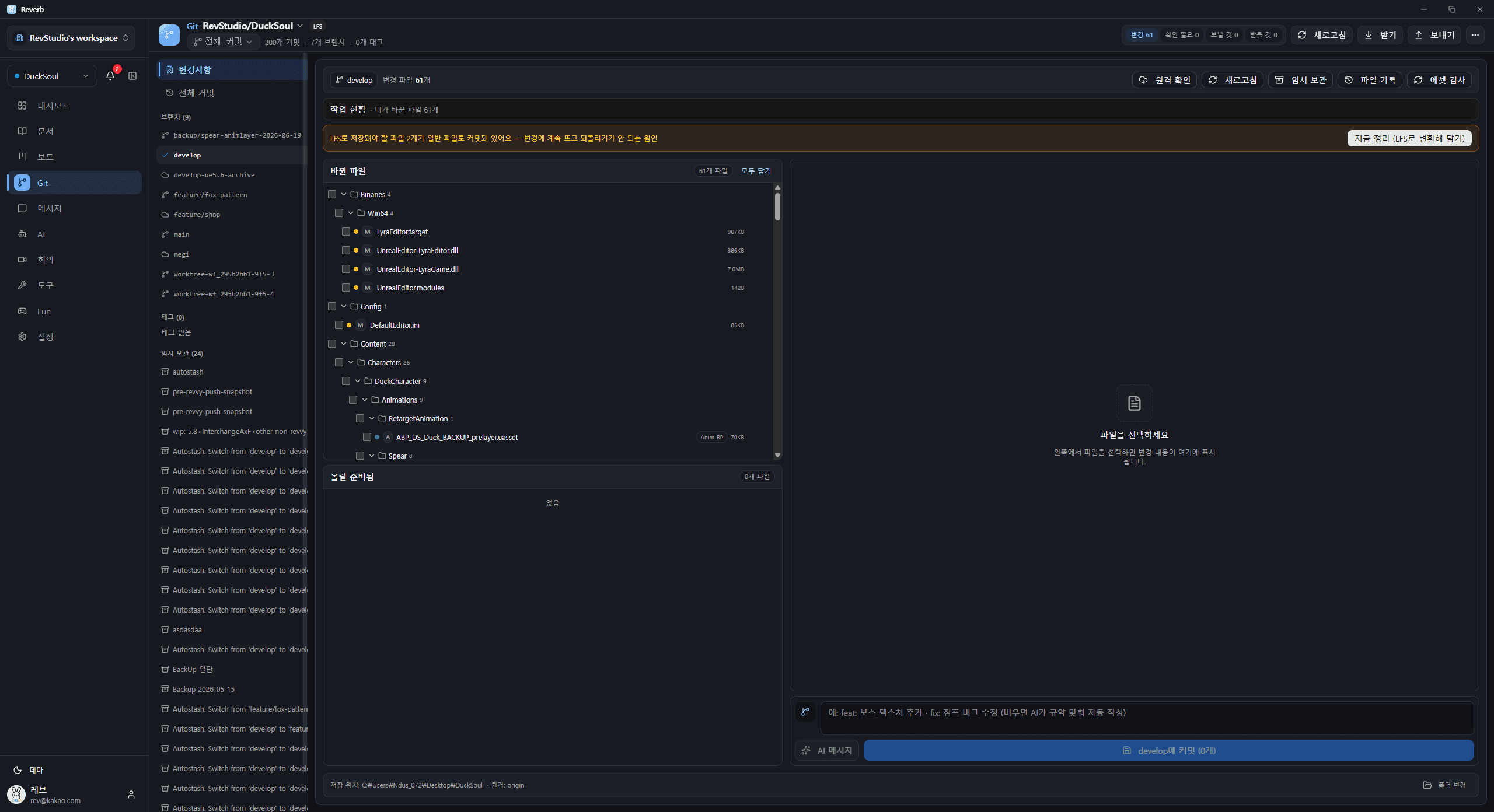The height and width of the screenshot is (812, 1494).
Task: Click the commit message input field
Action: (1147, 717)
